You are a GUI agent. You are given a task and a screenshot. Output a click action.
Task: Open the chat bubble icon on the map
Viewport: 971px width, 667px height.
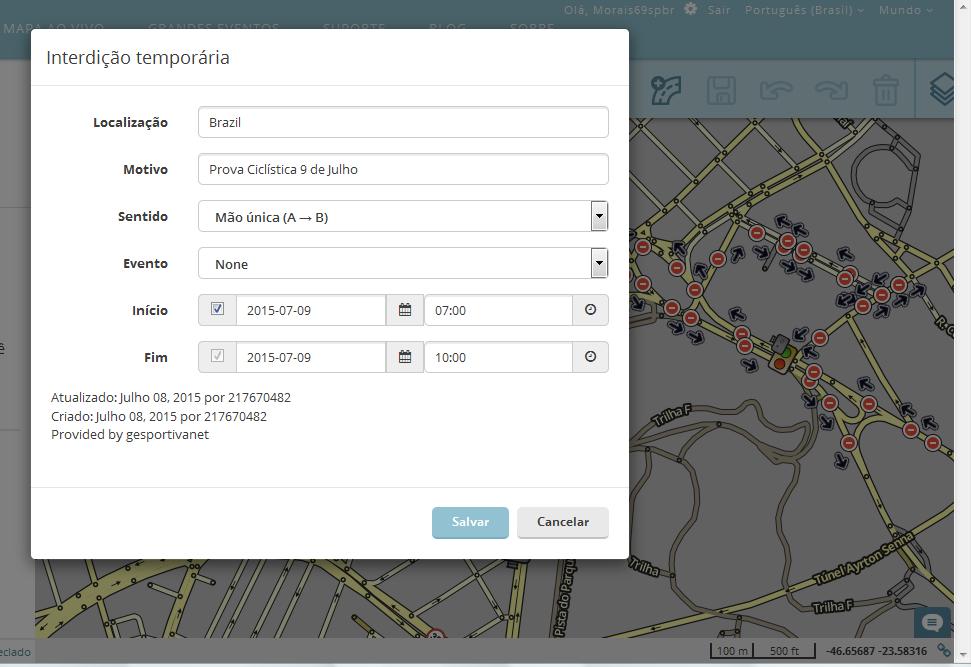(x=931, y=621)
